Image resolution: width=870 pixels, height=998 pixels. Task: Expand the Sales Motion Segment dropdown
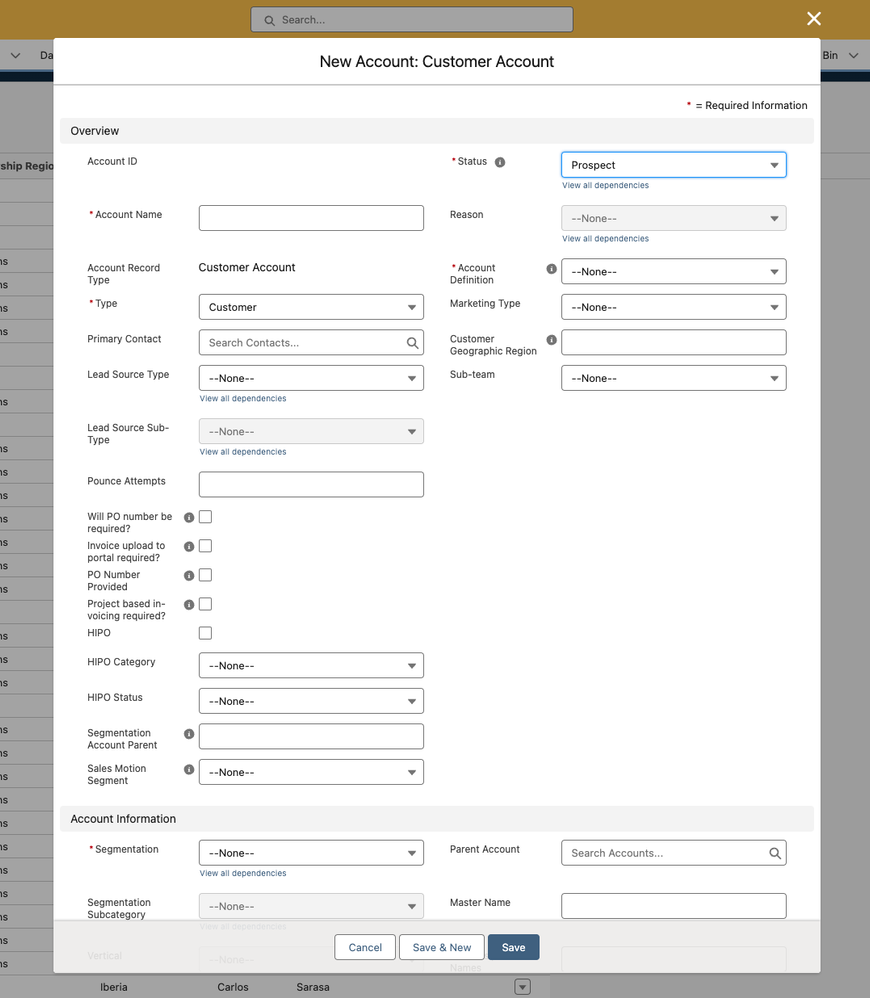pyautogui.click(x=311, y=772)
